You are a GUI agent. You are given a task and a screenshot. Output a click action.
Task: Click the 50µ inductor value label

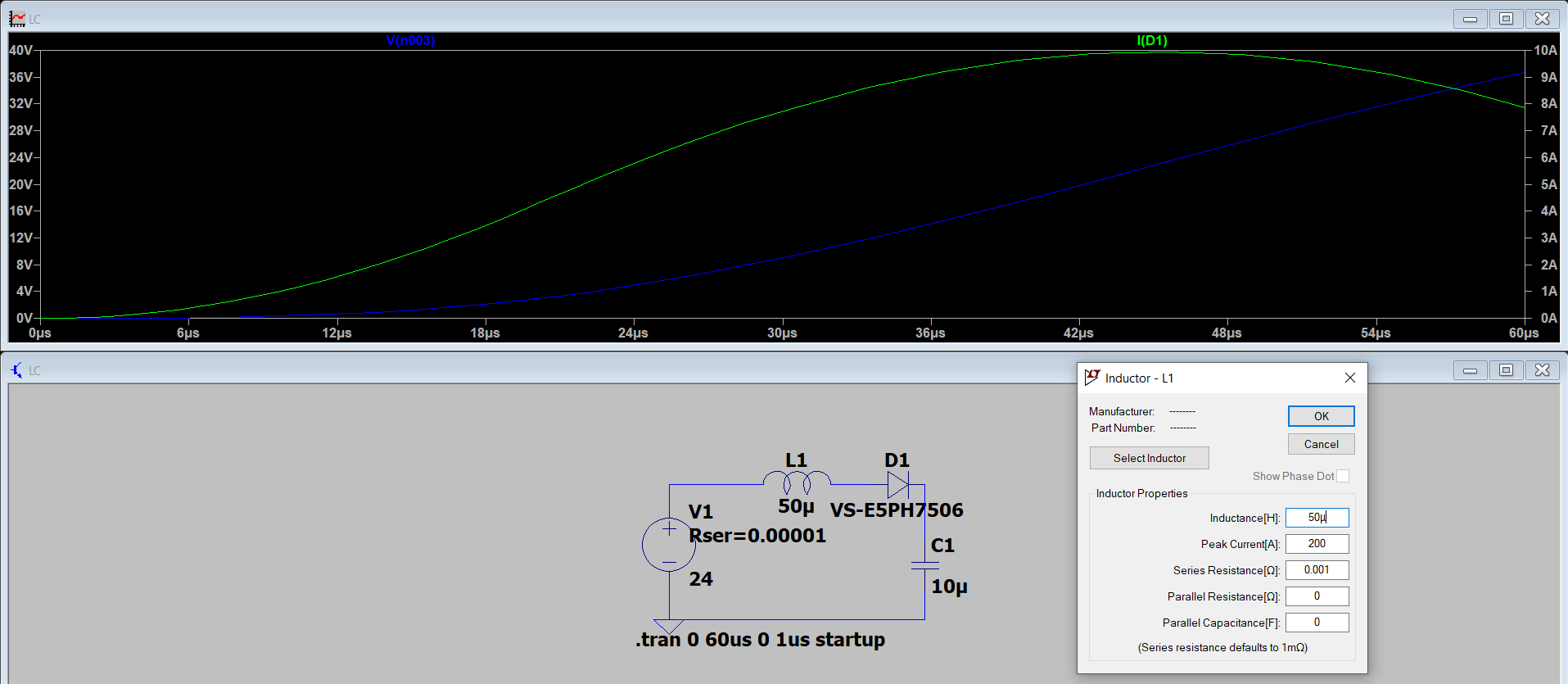[x=796, y=506]
